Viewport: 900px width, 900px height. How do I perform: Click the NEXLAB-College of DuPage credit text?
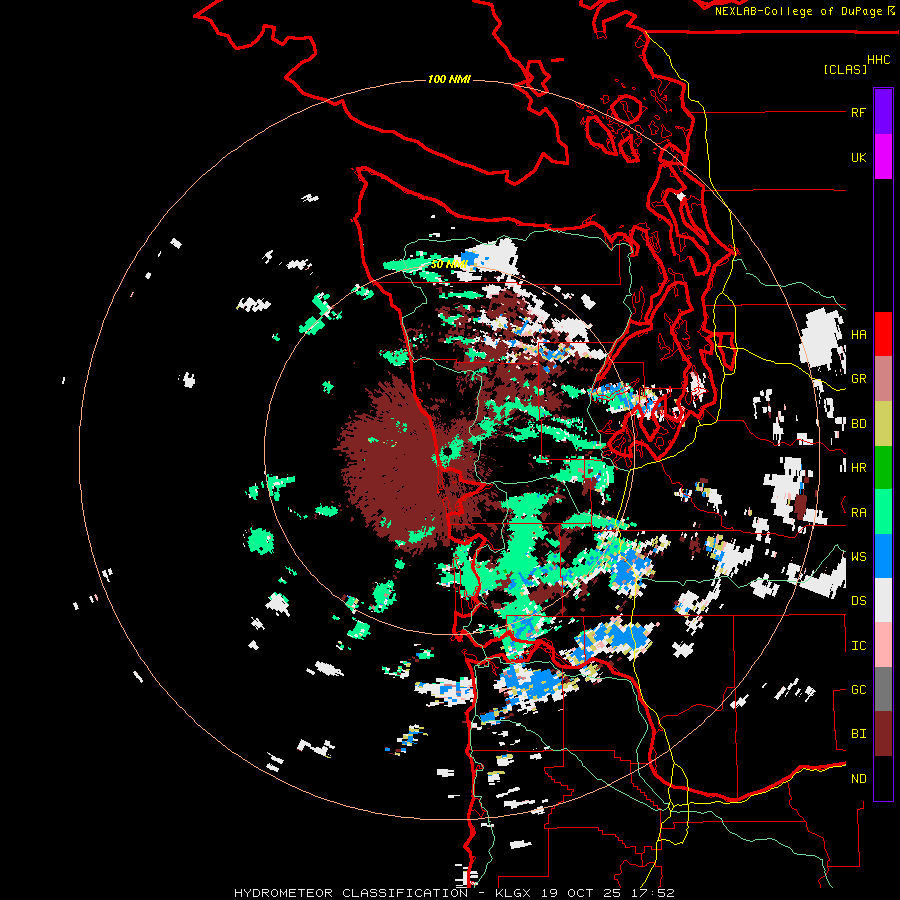coord(804,11)
